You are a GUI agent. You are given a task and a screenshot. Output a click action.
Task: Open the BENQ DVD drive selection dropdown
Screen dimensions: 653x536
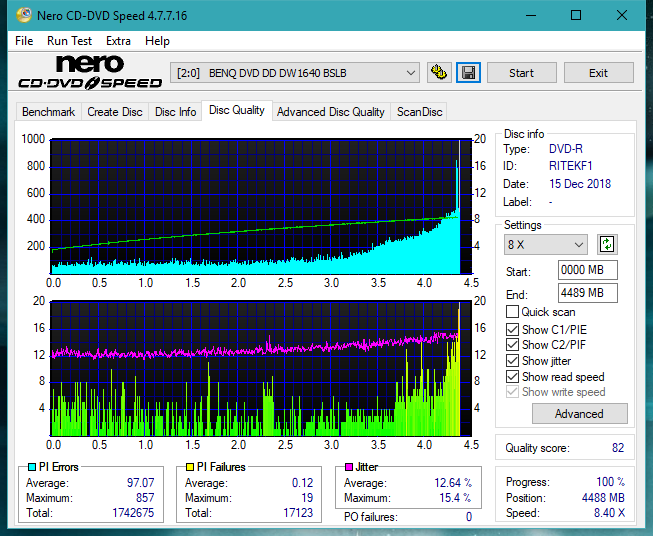click(295, 73)
